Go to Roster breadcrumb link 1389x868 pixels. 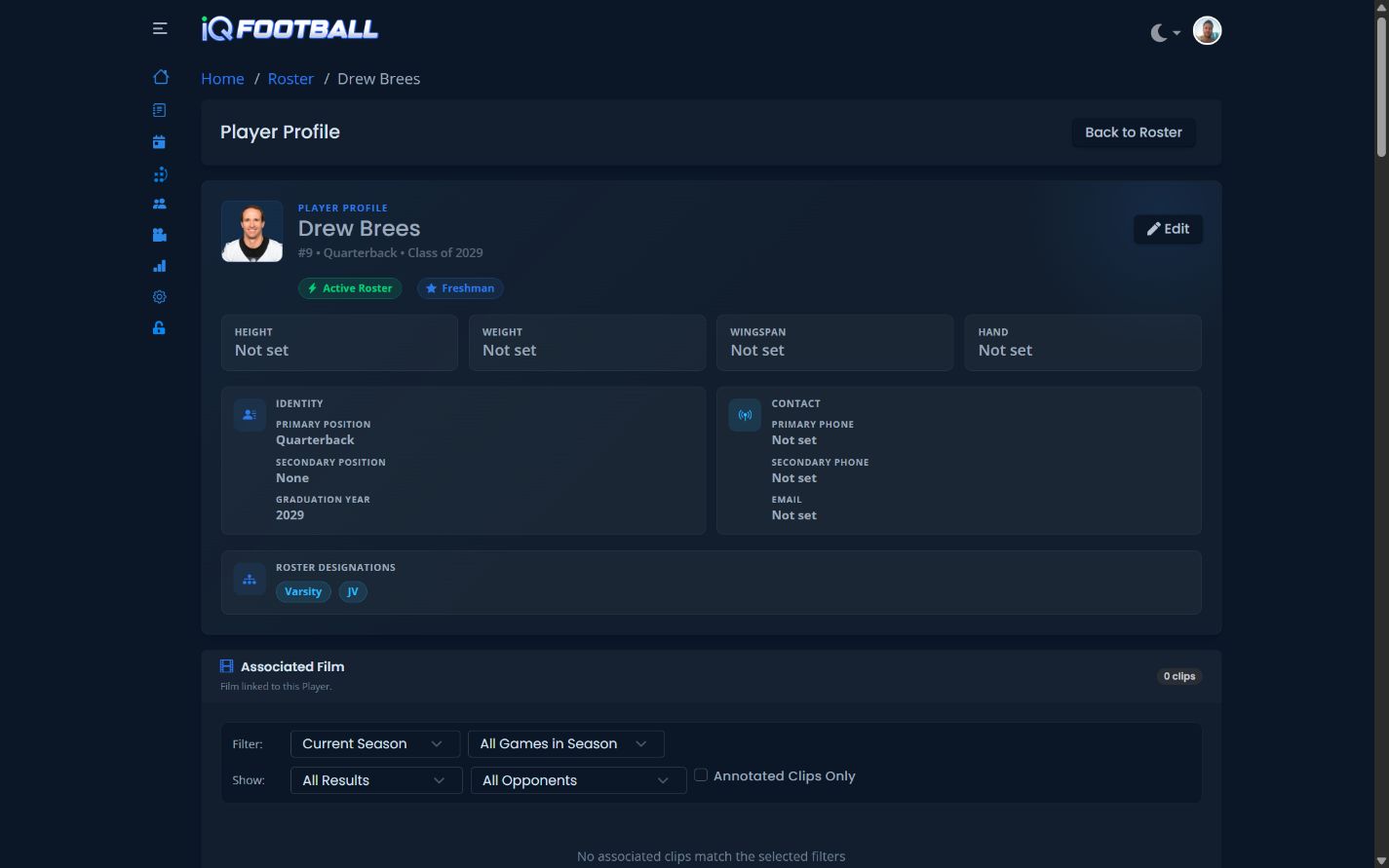(290, 79)
